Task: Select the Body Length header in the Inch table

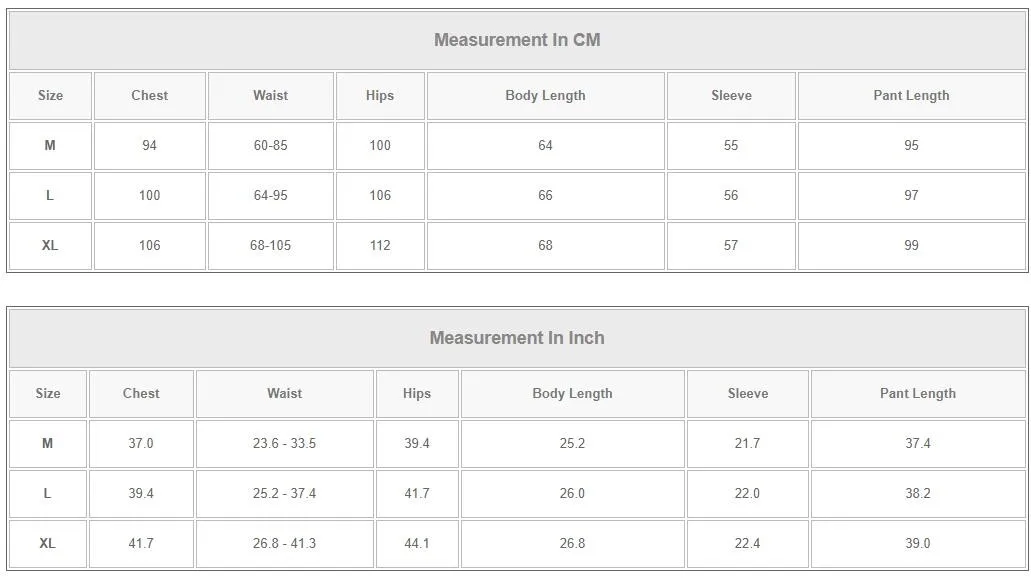Action: point(572,394)
